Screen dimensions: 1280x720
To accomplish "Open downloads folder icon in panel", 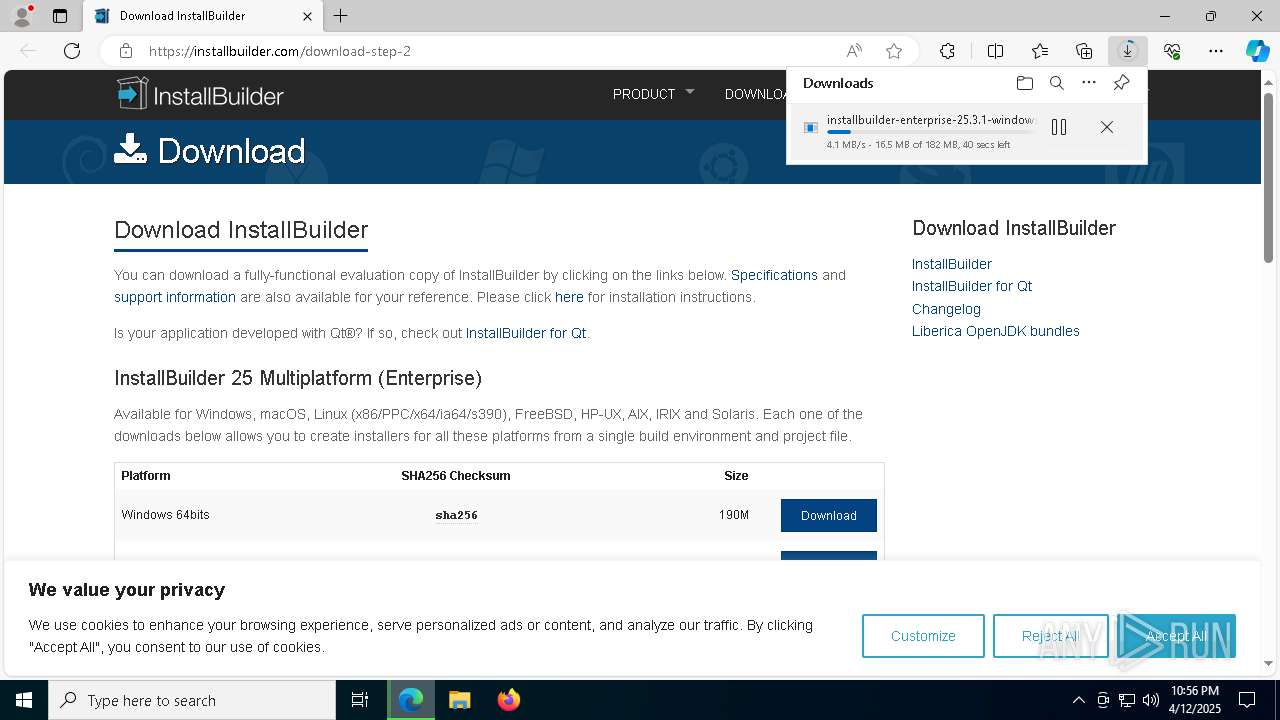I will pyautogui.click(x=1024, y=83).
